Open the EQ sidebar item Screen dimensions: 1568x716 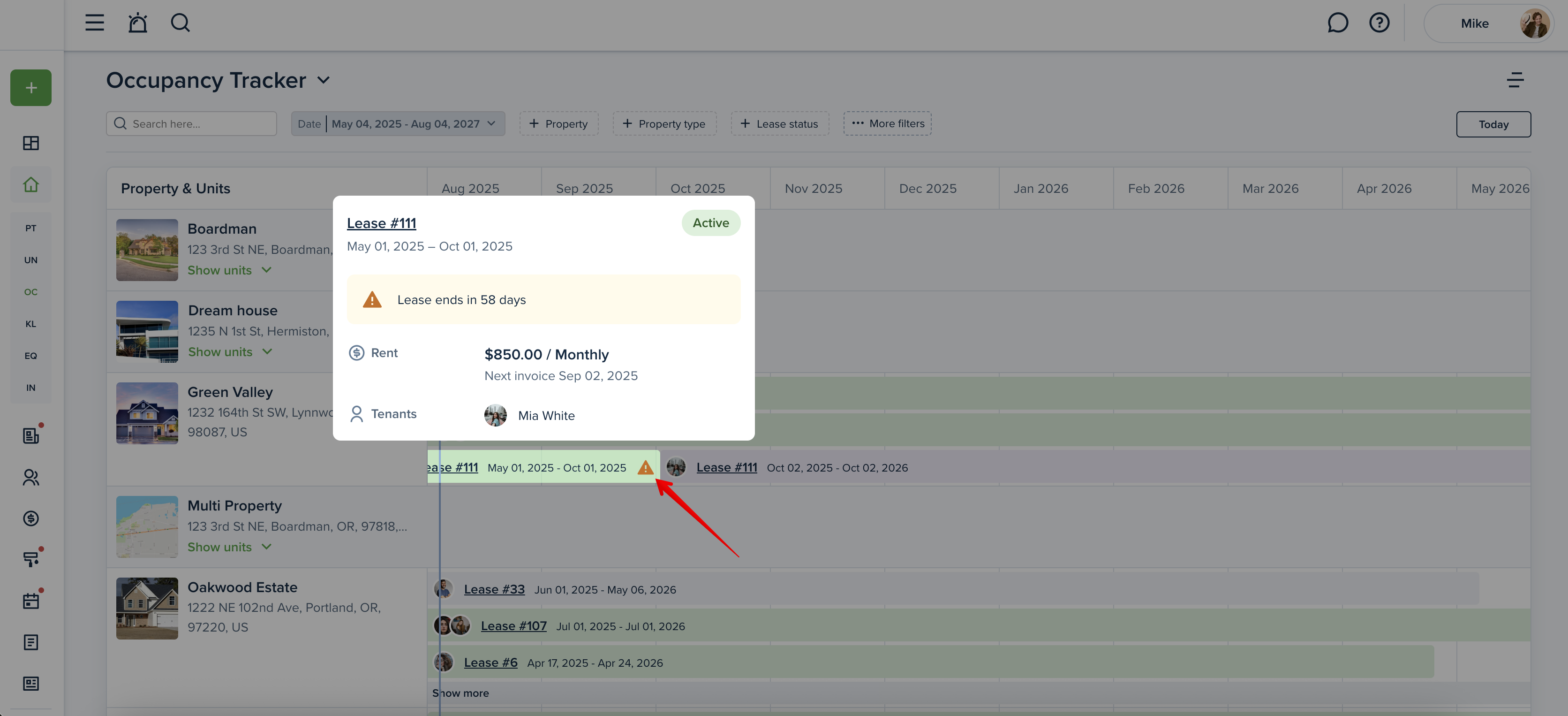pyautogui.click(x=31, y=356)
